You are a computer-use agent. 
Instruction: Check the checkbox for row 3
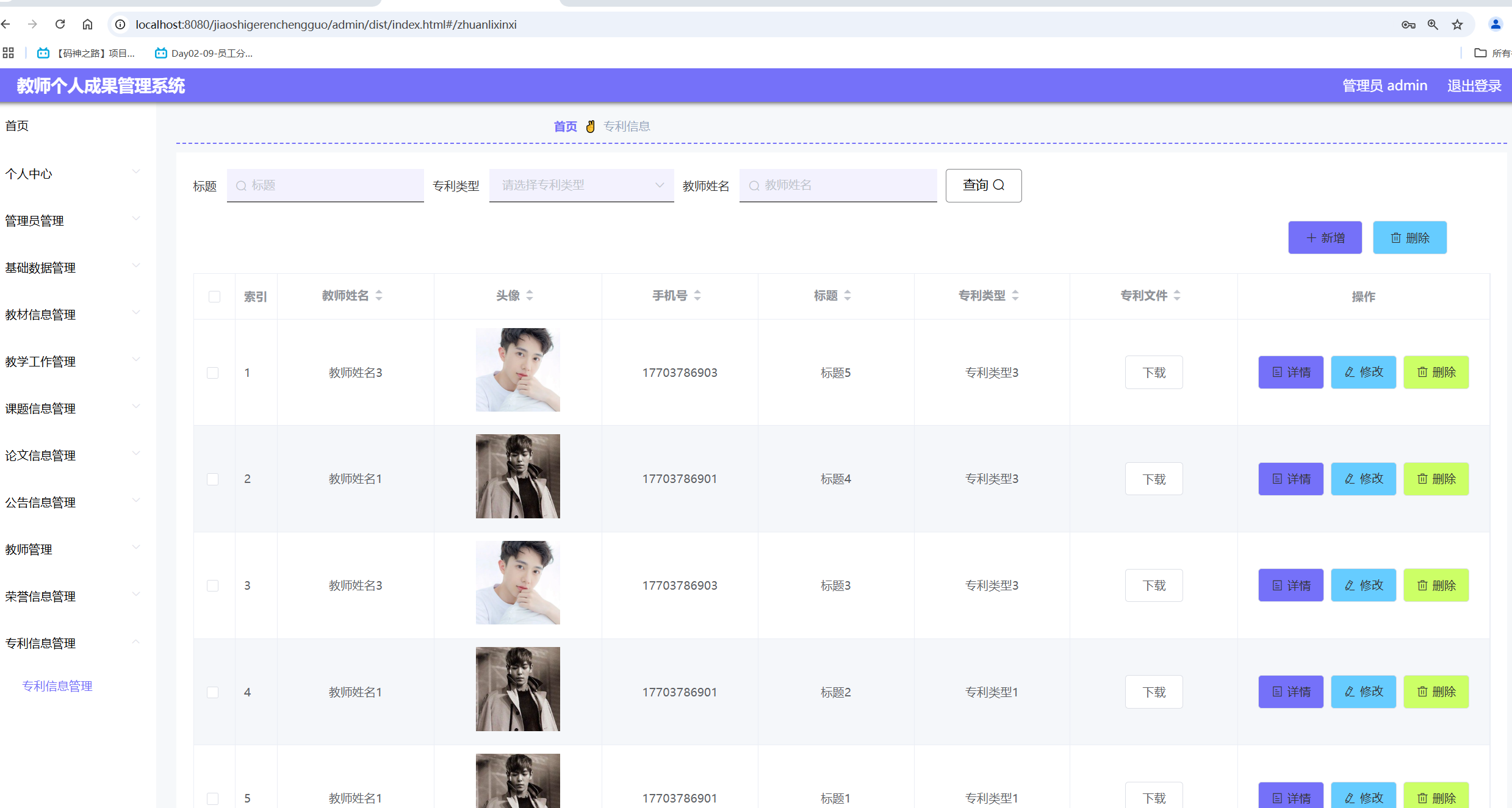(213, 585)
